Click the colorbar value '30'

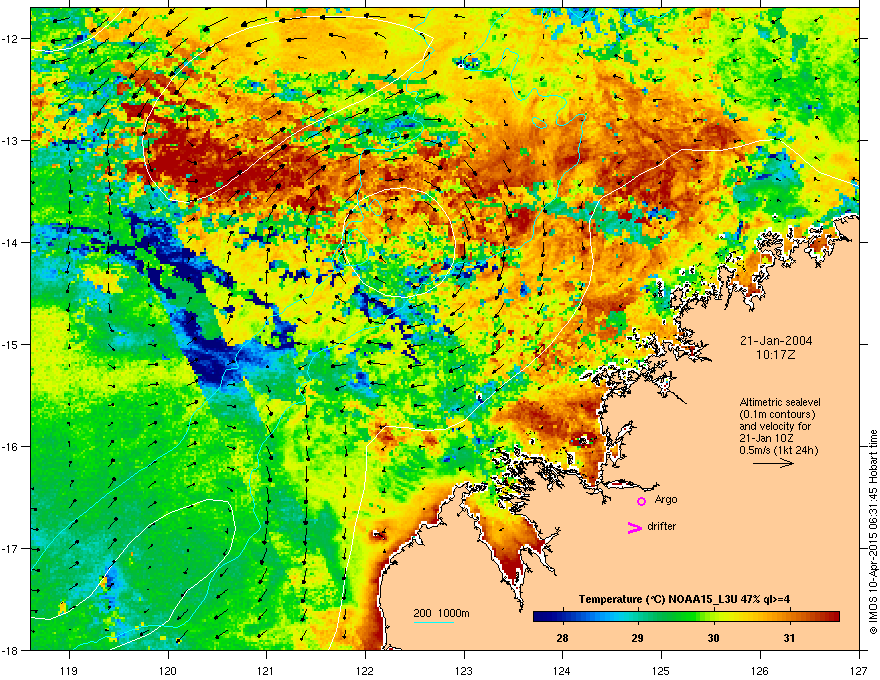click(x=713, y=638)
